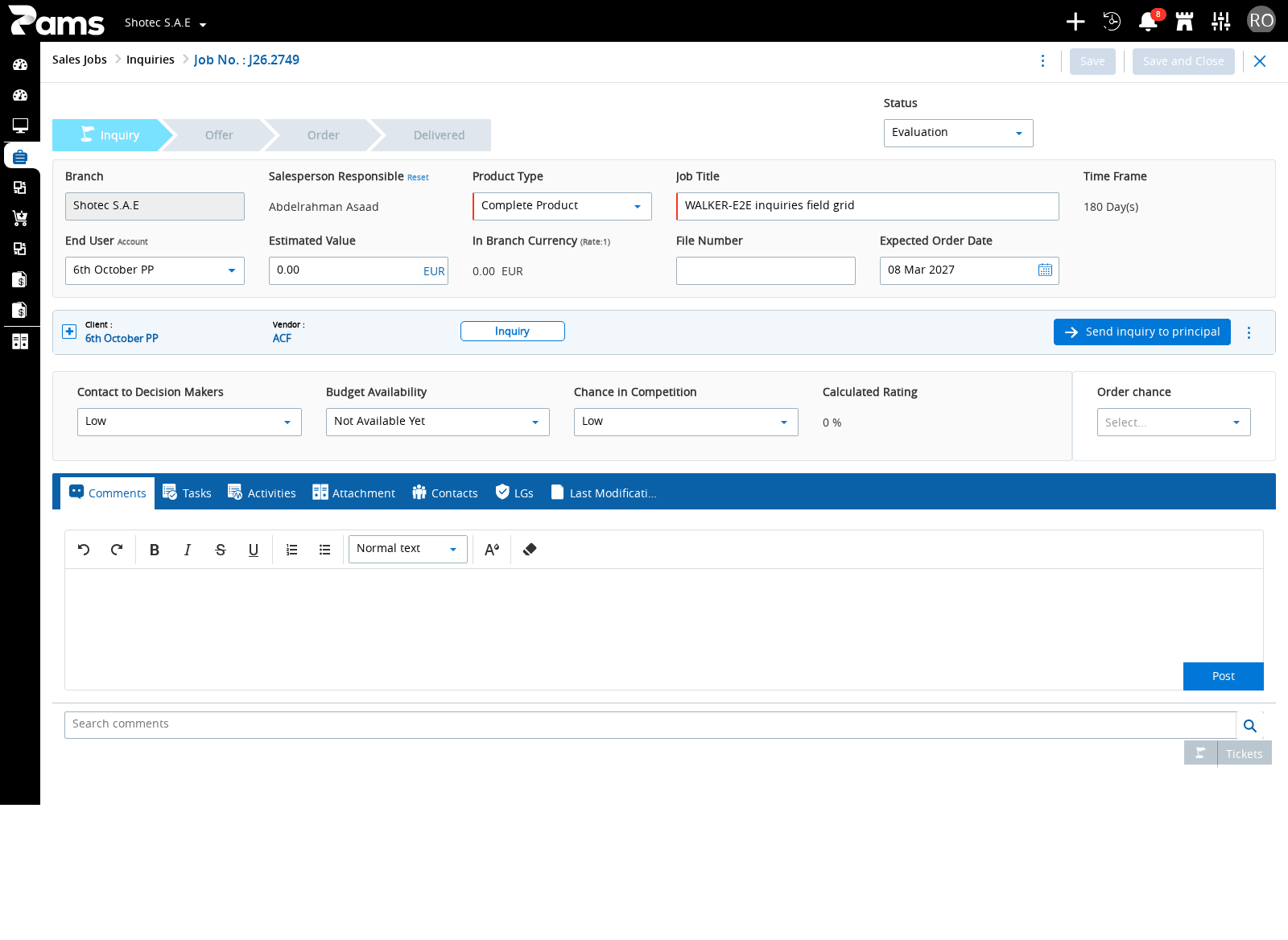1288x940 pixels.
Task: Click the 6th October PP client link
Action: (122, 339)
